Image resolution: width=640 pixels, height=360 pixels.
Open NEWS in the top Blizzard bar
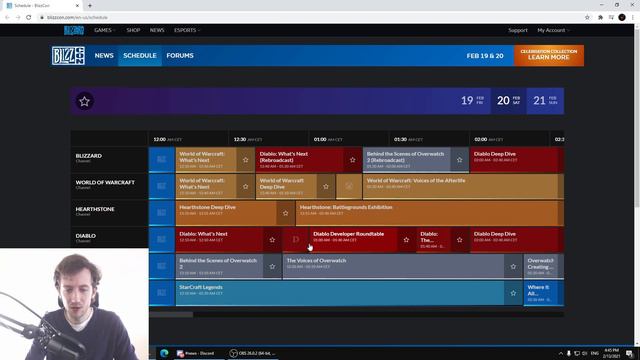pyautogui.click(x=157, y=30)
